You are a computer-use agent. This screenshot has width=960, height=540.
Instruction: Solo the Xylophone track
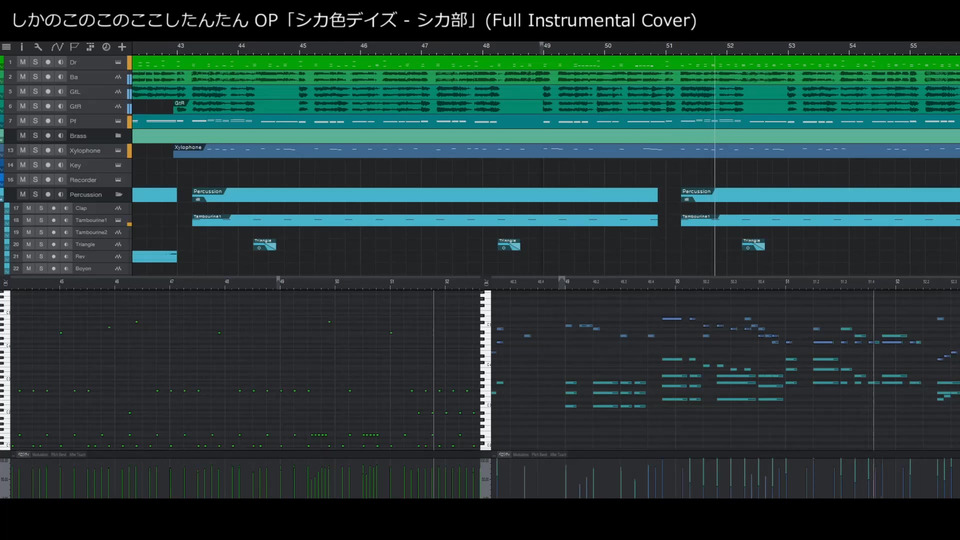pos(36,150)
